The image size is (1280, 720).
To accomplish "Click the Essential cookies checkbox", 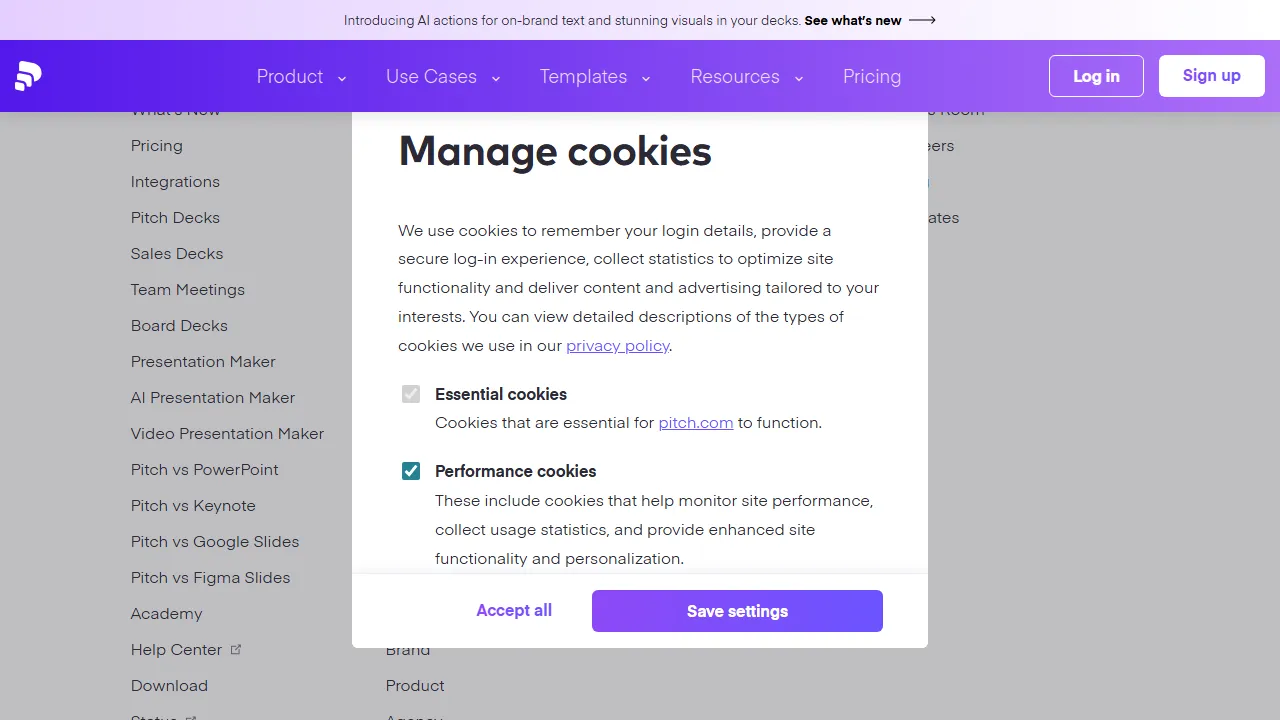I will [411, 394].
